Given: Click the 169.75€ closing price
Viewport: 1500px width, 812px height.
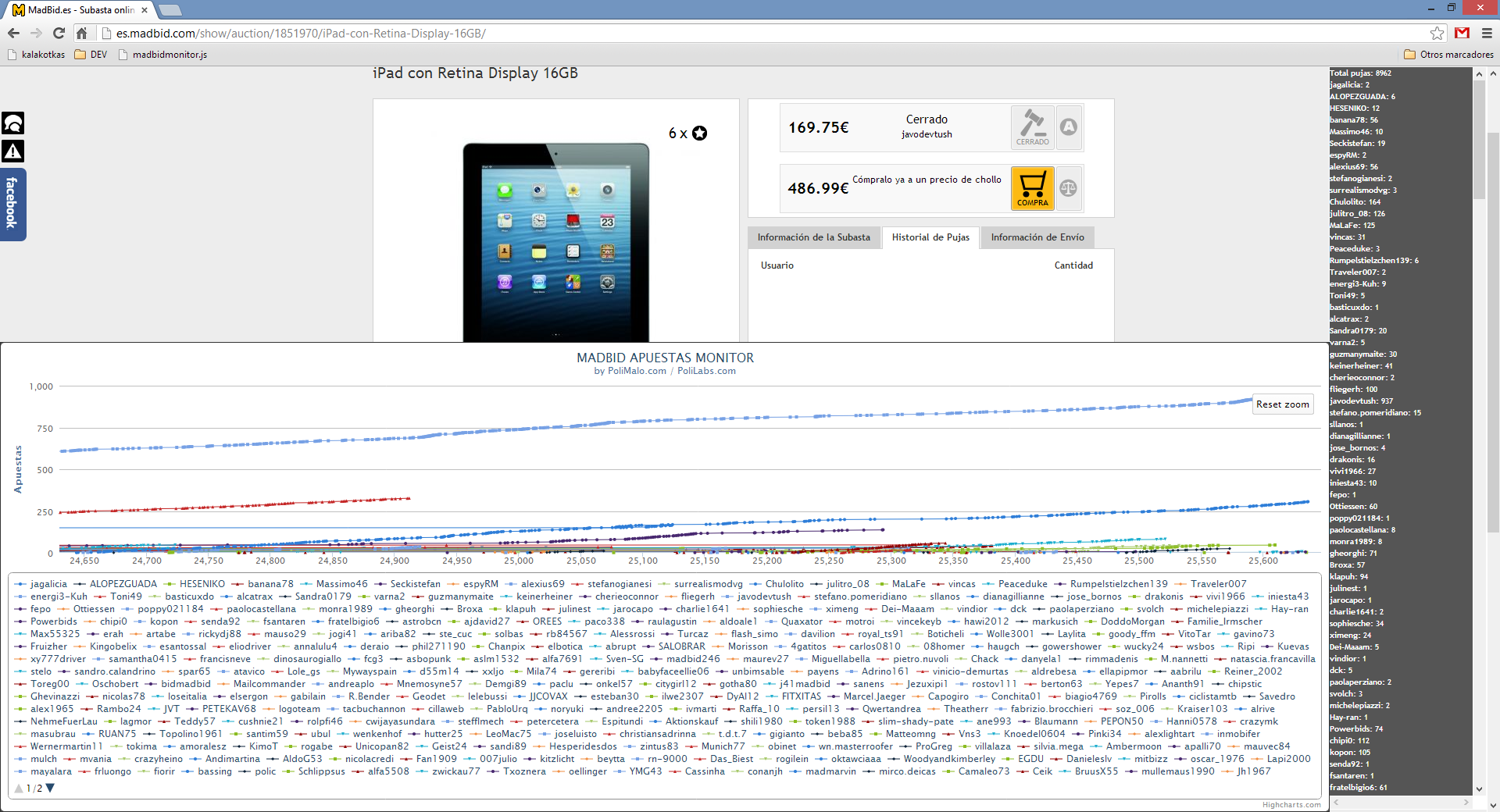Looking at the screenshot, I should point(818,127).
